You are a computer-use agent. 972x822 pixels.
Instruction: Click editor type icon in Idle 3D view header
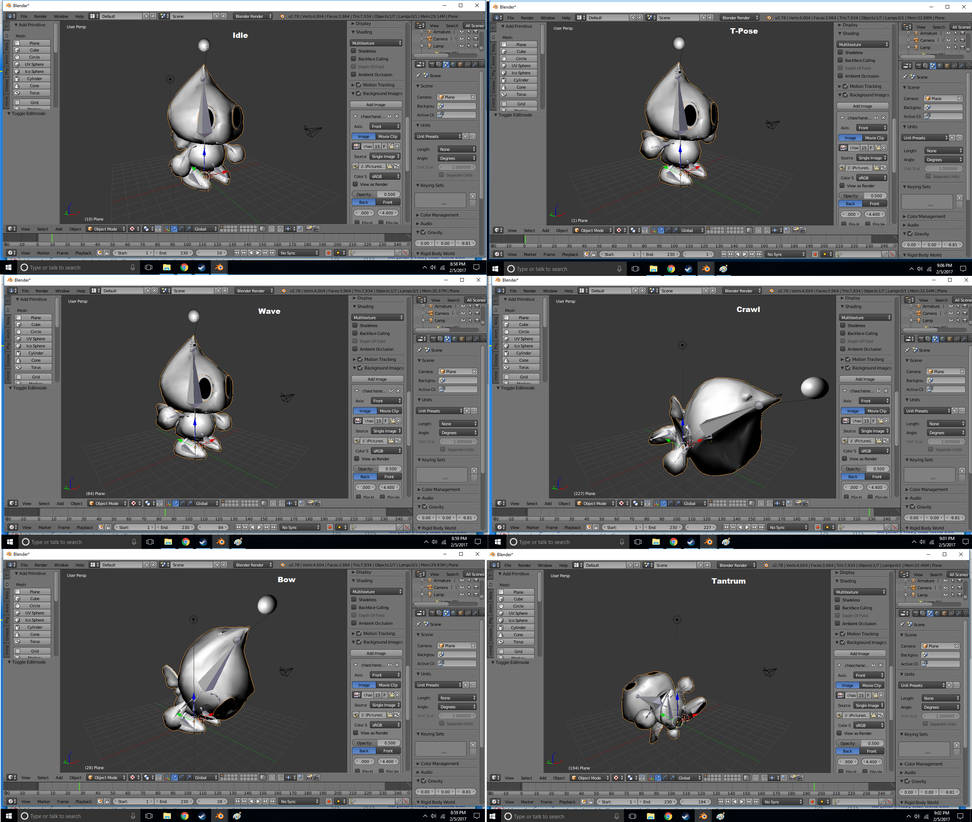click(11, 229)
